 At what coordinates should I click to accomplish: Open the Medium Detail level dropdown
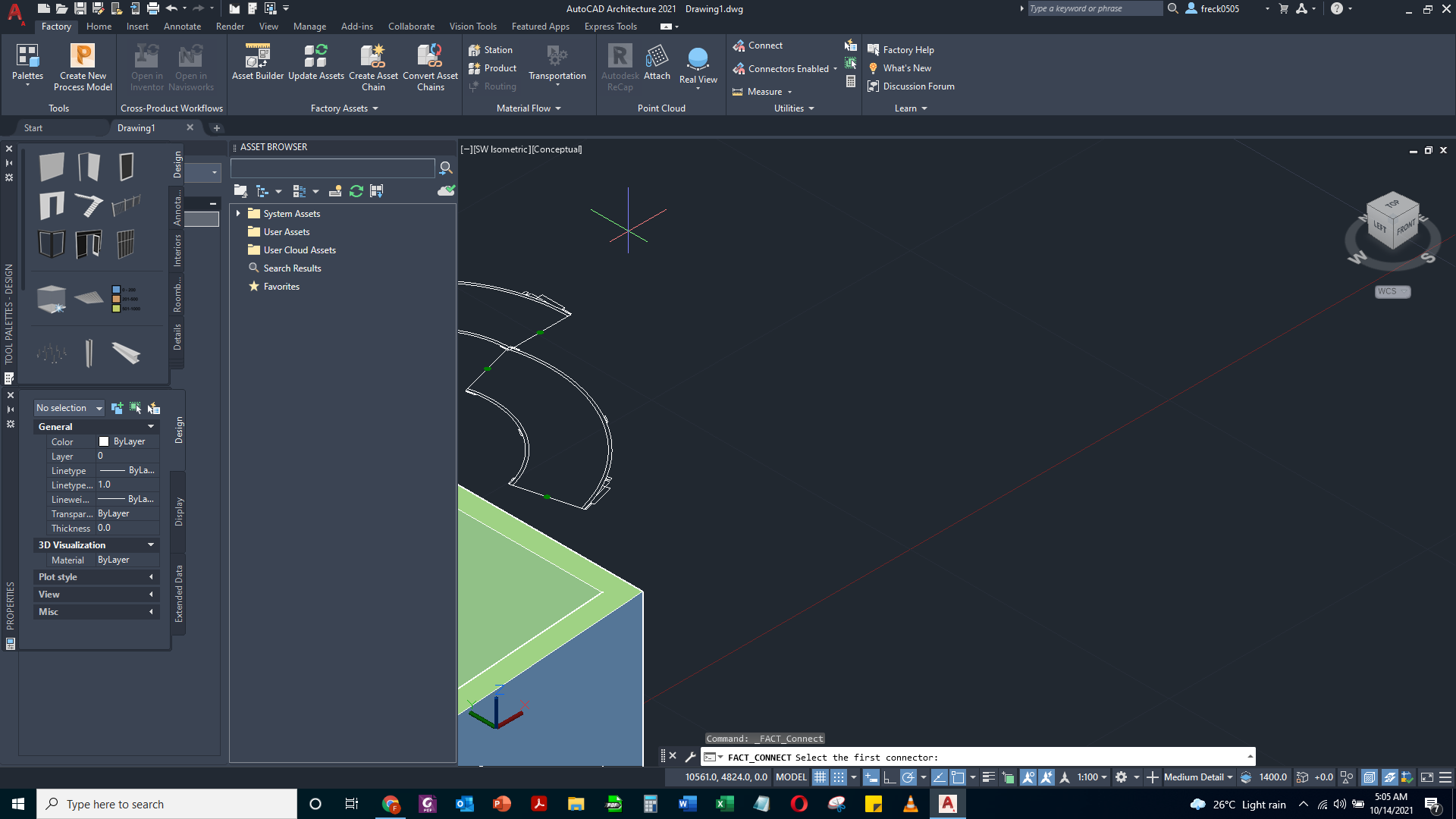[x=1197, y=777]
